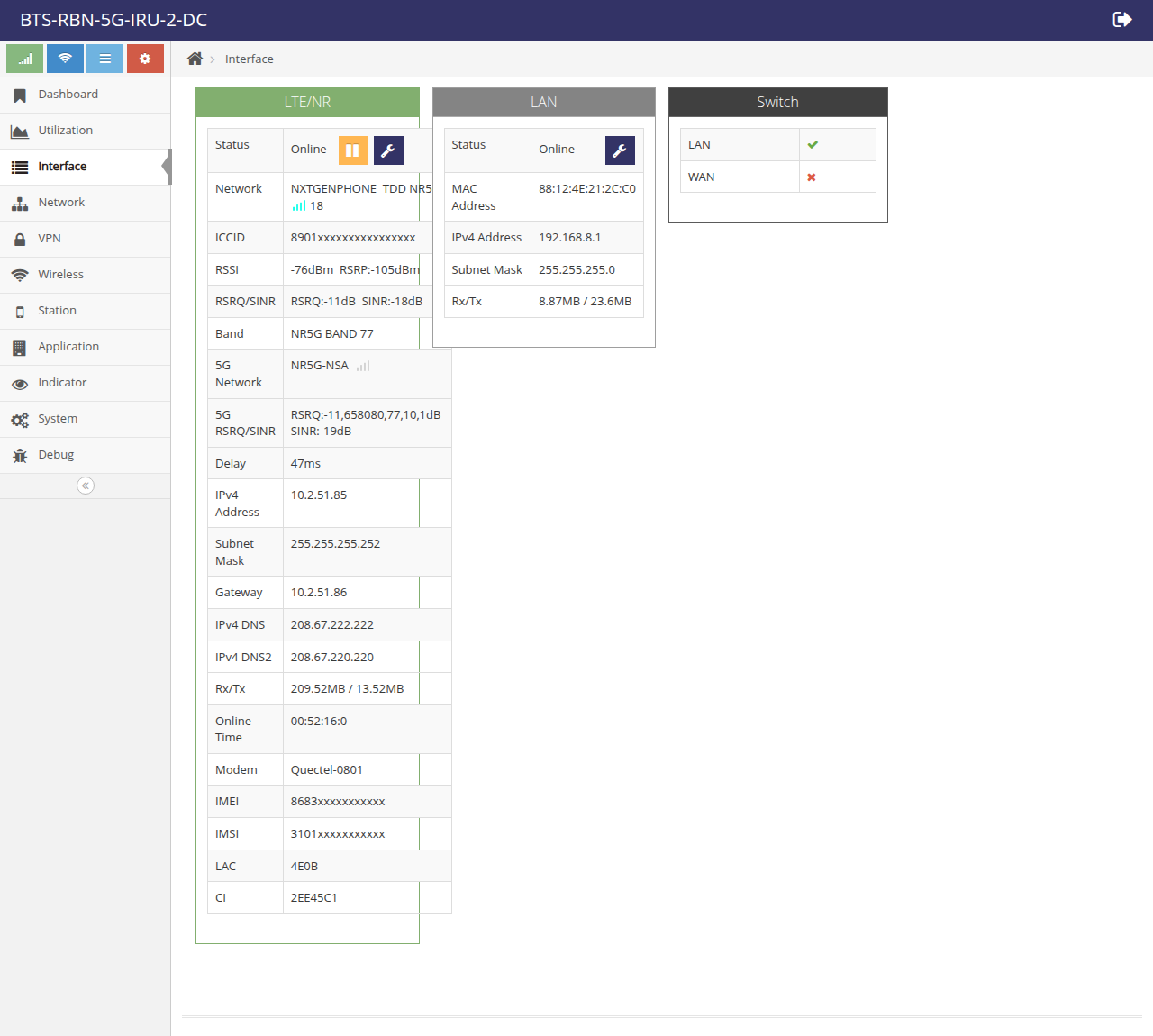The height and width of the screenshot is (1036, 1153).
Task: Click the green check for LAN switch
Action: tap(813, 145)
